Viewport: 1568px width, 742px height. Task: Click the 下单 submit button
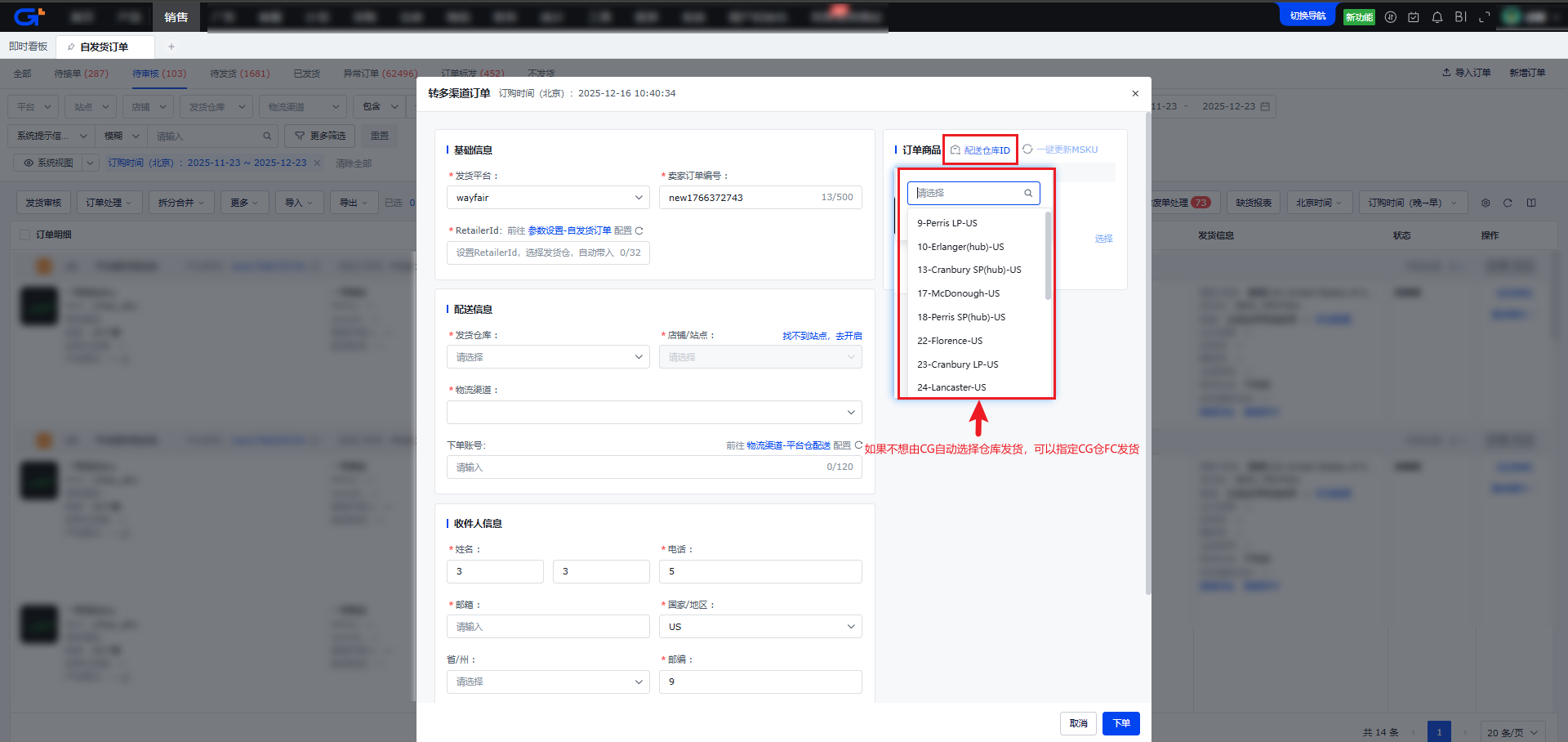point(1121,723)
